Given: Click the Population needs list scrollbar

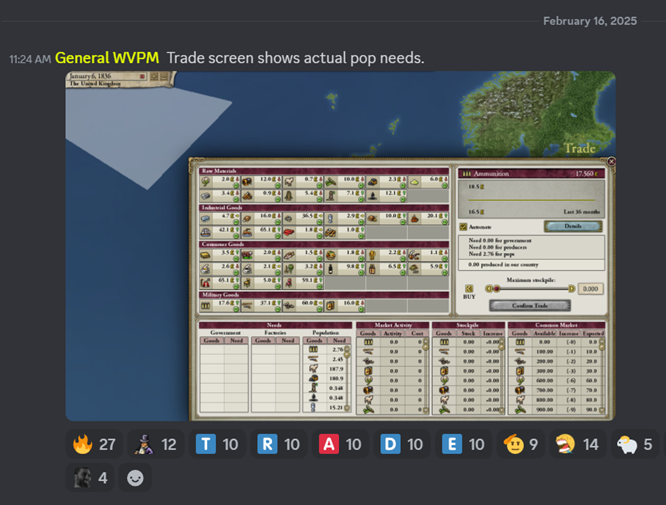Looking at the screenshot, I should [x=347, y=378].
